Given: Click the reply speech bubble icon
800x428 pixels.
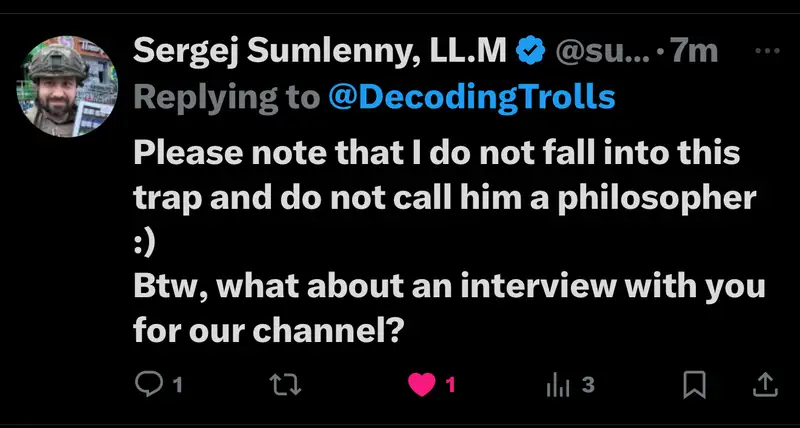Looking at the screenshot, I should (148, 384).
